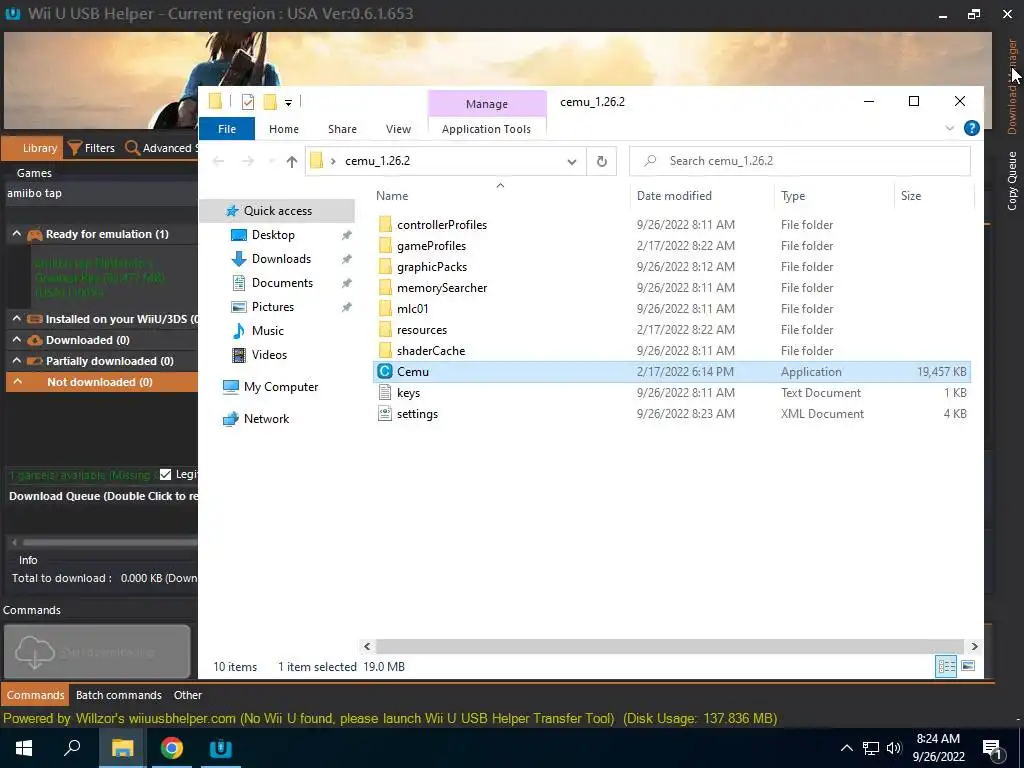Select Quick access in navigation pane
Image resolution: width=1024 pixels, height=768 pixels.
[x=278, y=210]
